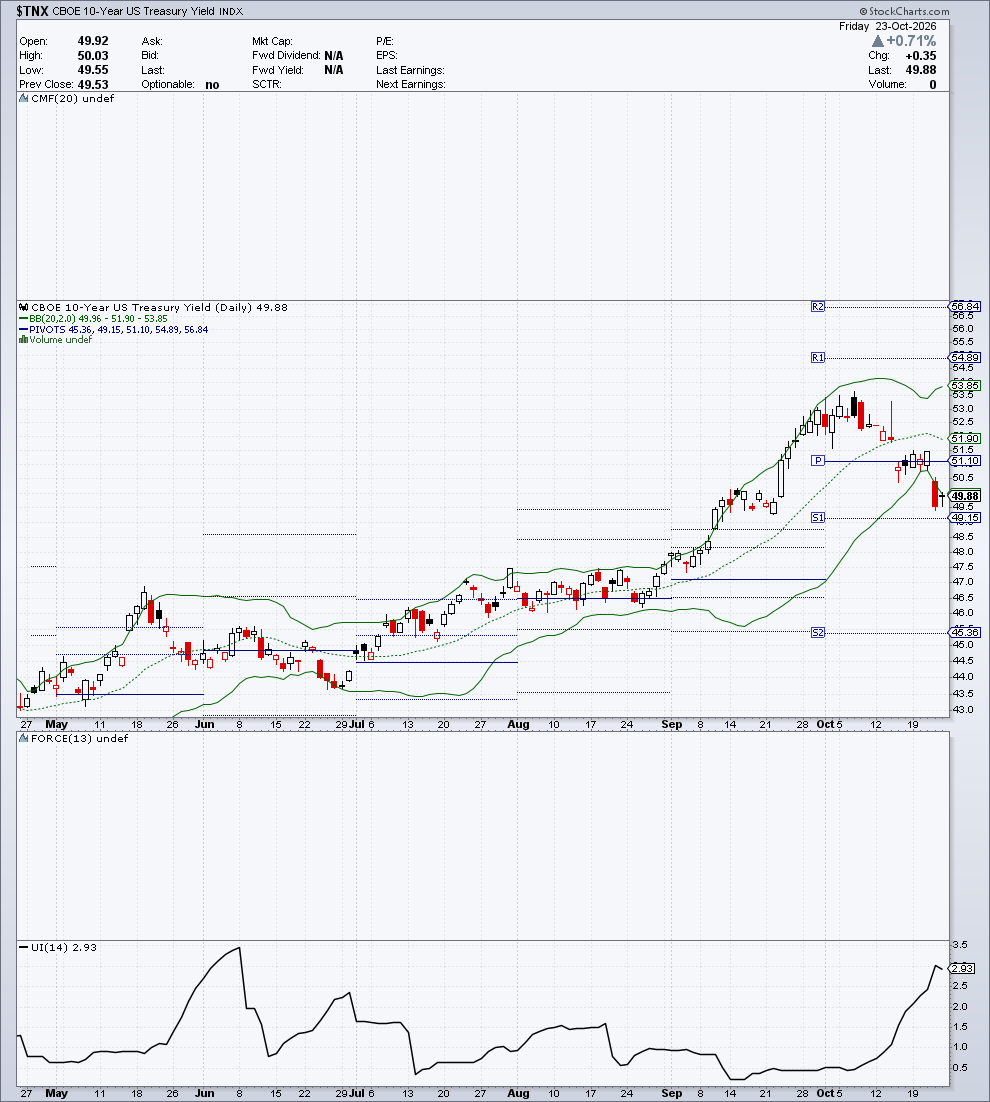This screenshot has width=990, height=1102.
Task: Click the $TNX ticker symbol
Action: [32, 11]
